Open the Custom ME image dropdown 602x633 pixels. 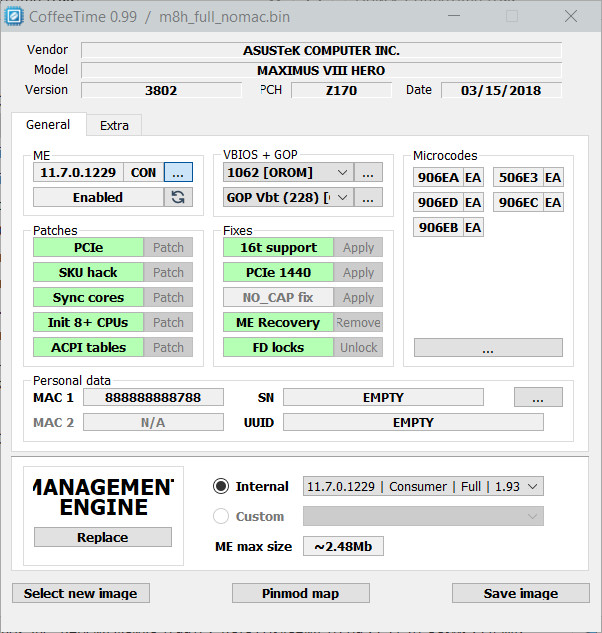423,516
